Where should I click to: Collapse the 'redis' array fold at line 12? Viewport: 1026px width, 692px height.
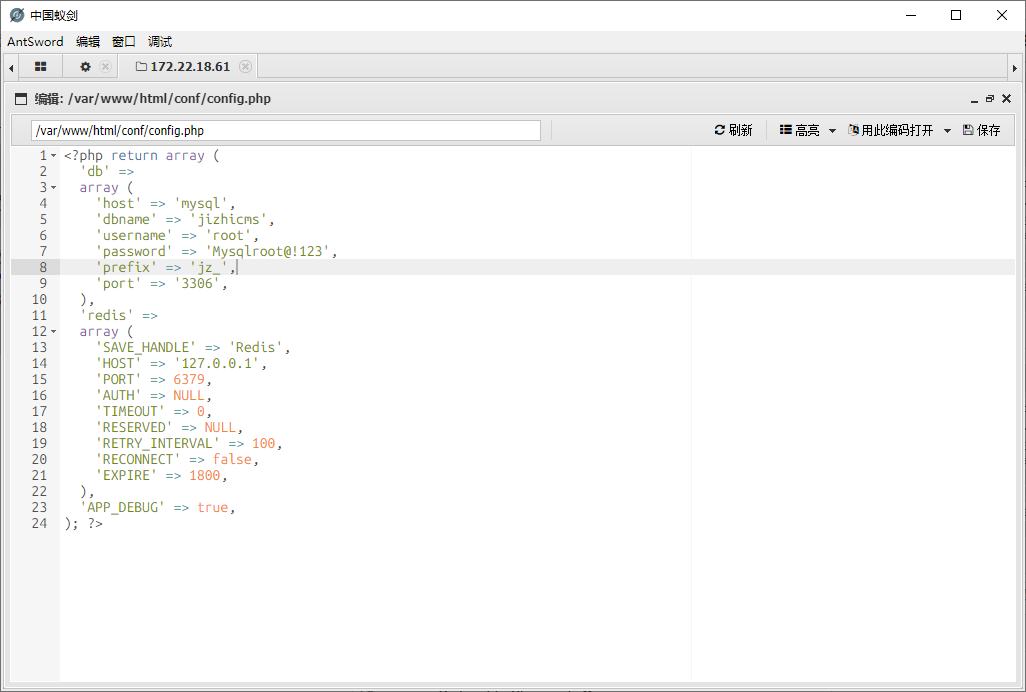click(54, 332)
